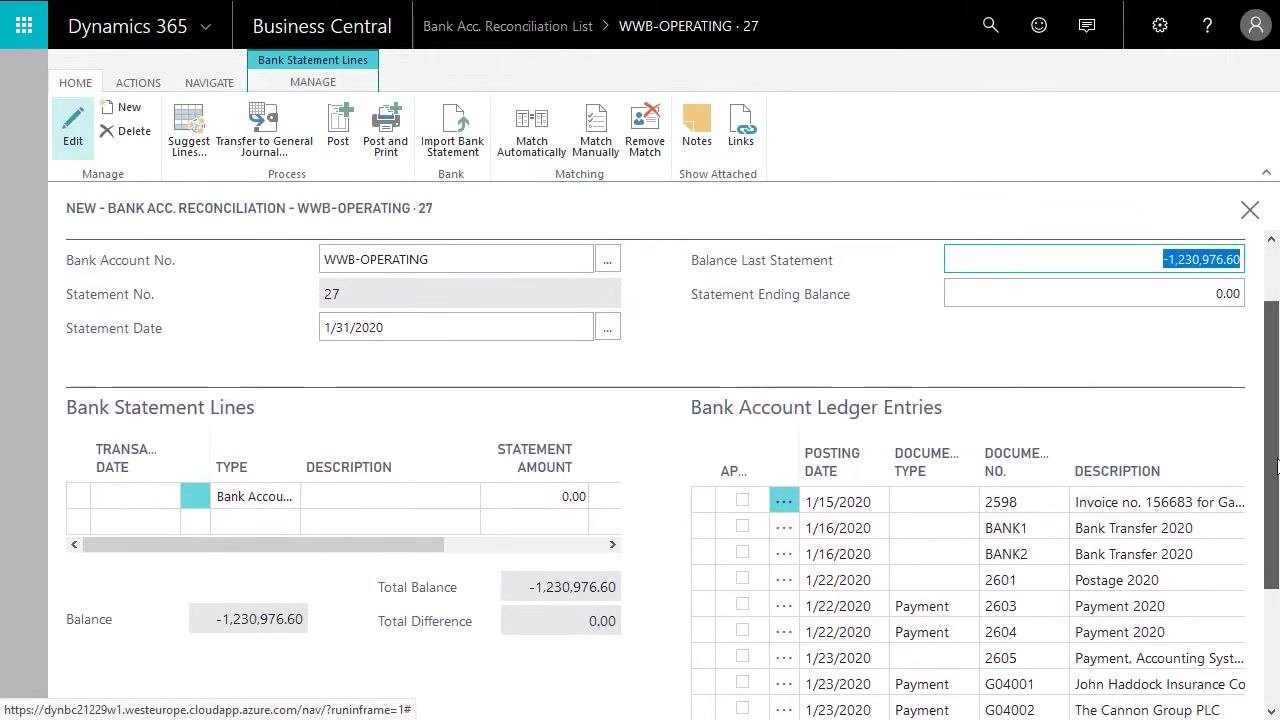The image size is (1280, 720).
Task: Select Match Manually
Action: 595,130
